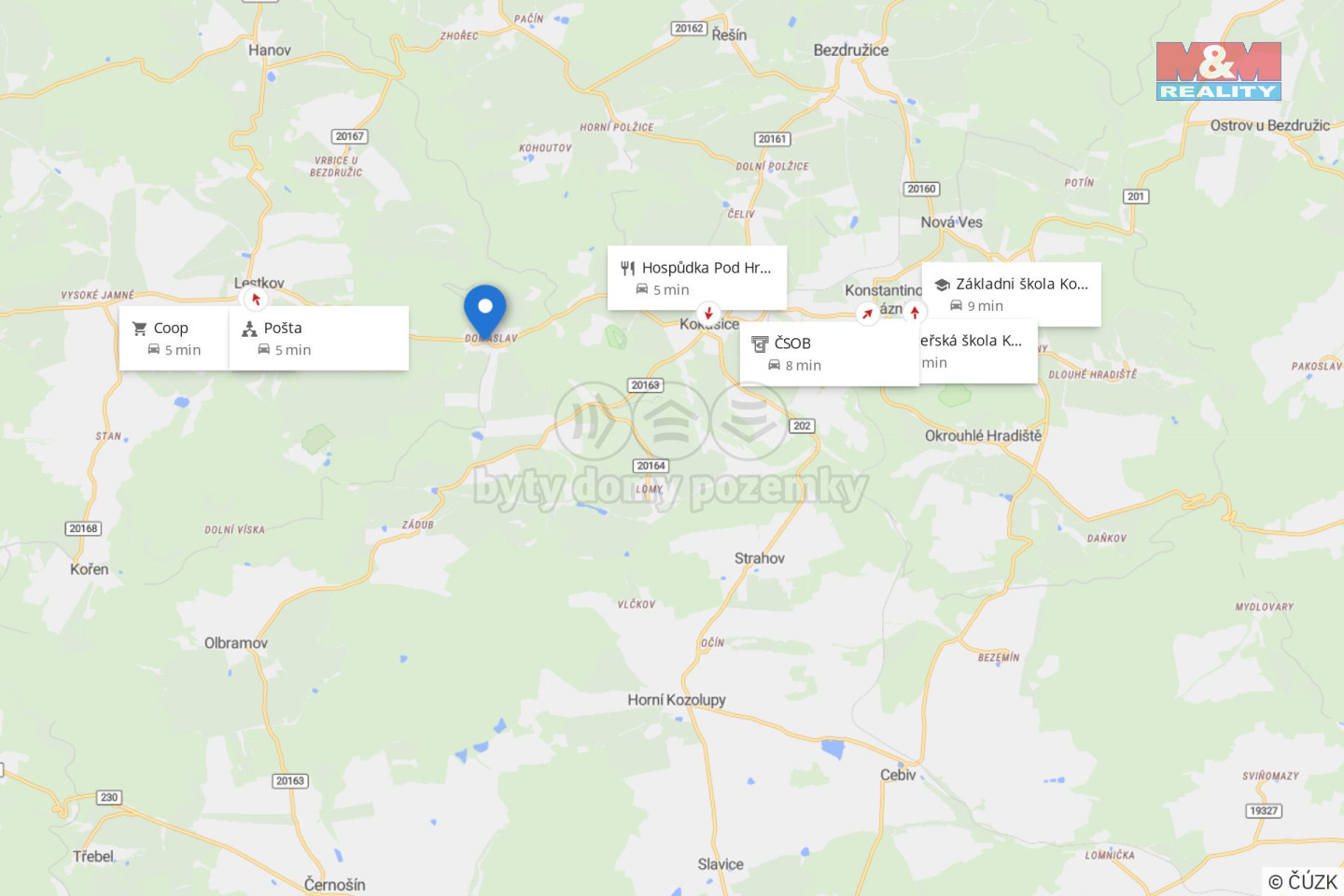Open the Coop 5 min info card

coord(175,338)
